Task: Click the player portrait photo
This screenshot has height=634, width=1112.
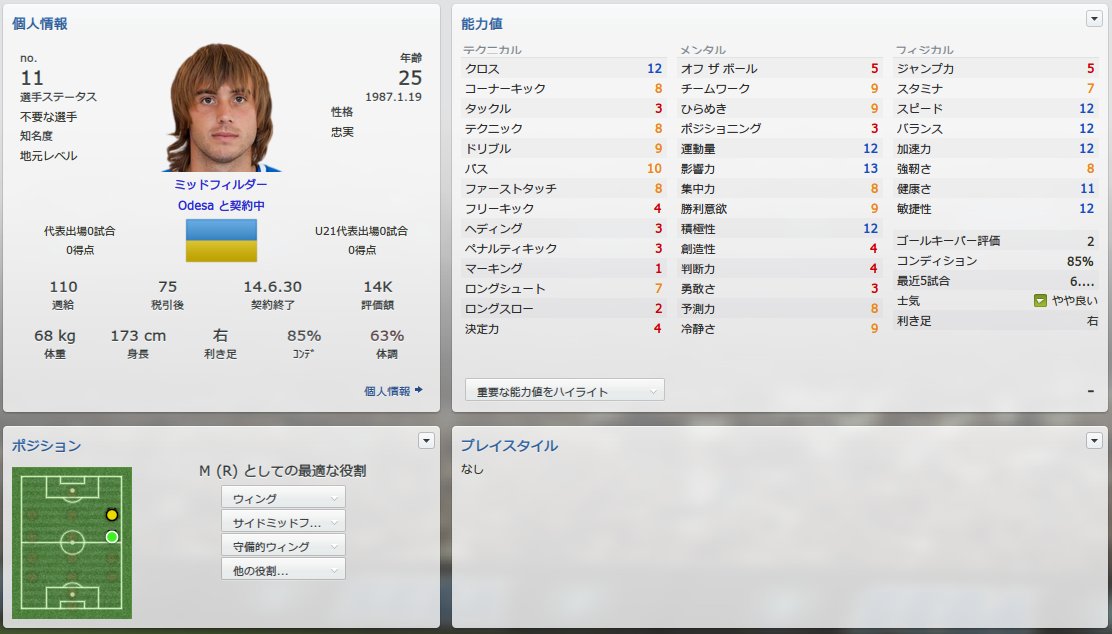Action: (x=221, y=107)
